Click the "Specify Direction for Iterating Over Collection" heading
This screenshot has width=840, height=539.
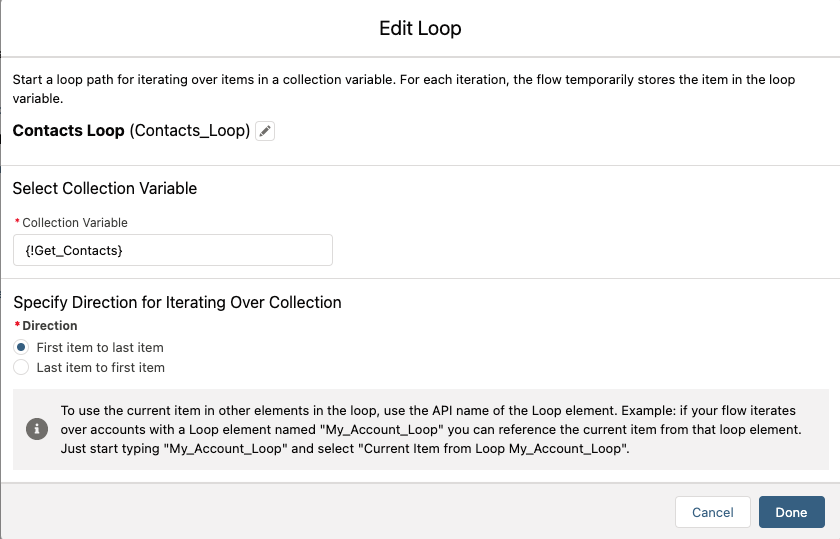point(177,302)
